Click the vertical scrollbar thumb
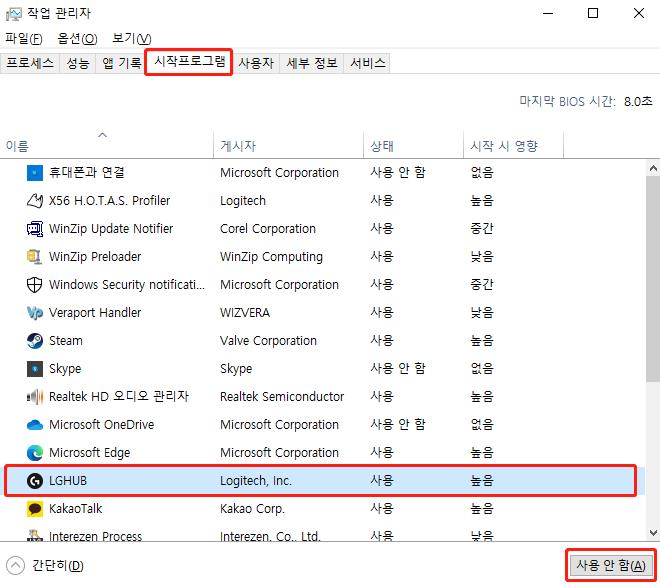This screenshot has height=588, width=660. pos(653,279)
